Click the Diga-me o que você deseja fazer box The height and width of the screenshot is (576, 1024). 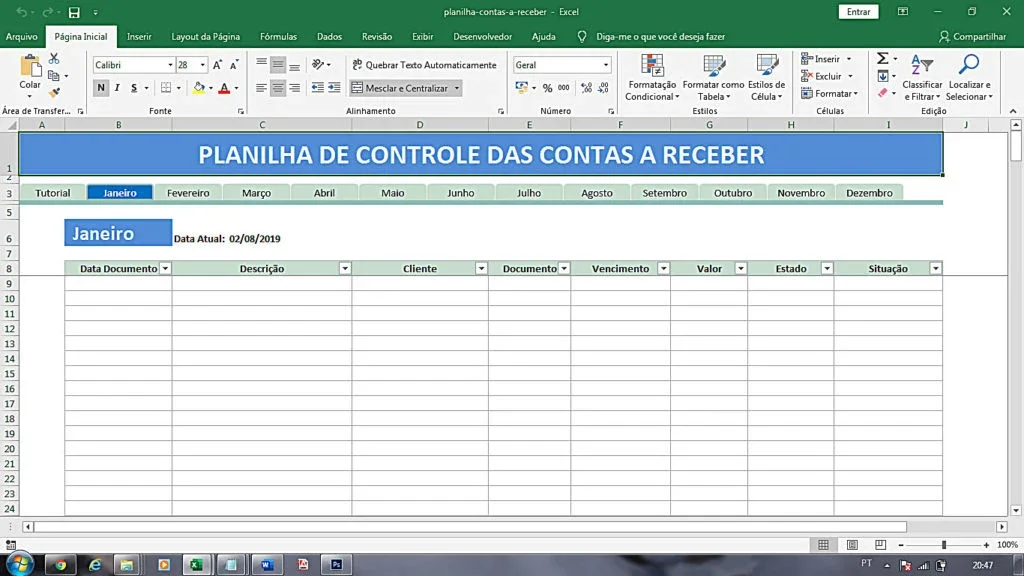660,37
